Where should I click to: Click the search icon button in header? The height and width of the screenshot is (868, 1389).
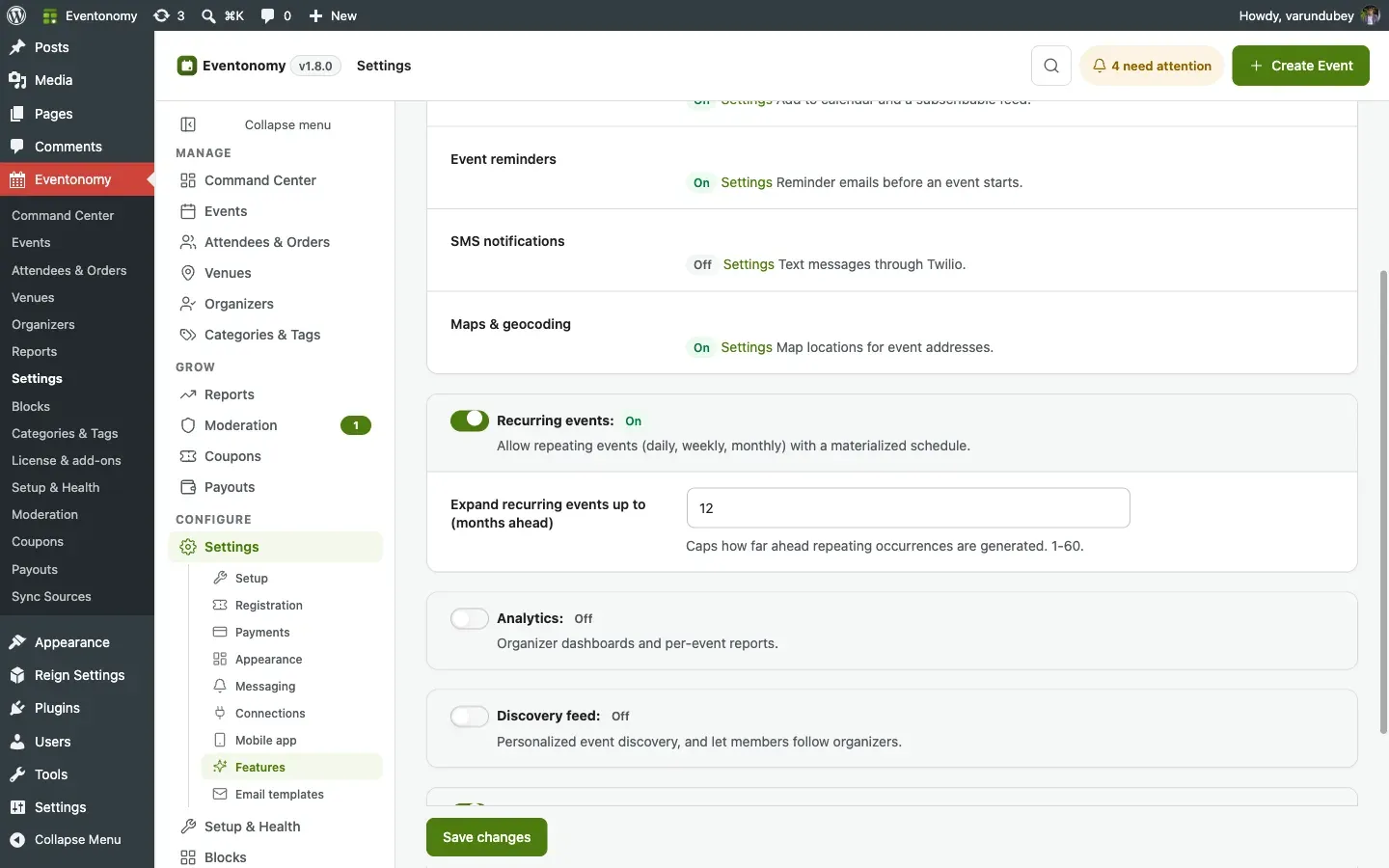pos(1051,66)
